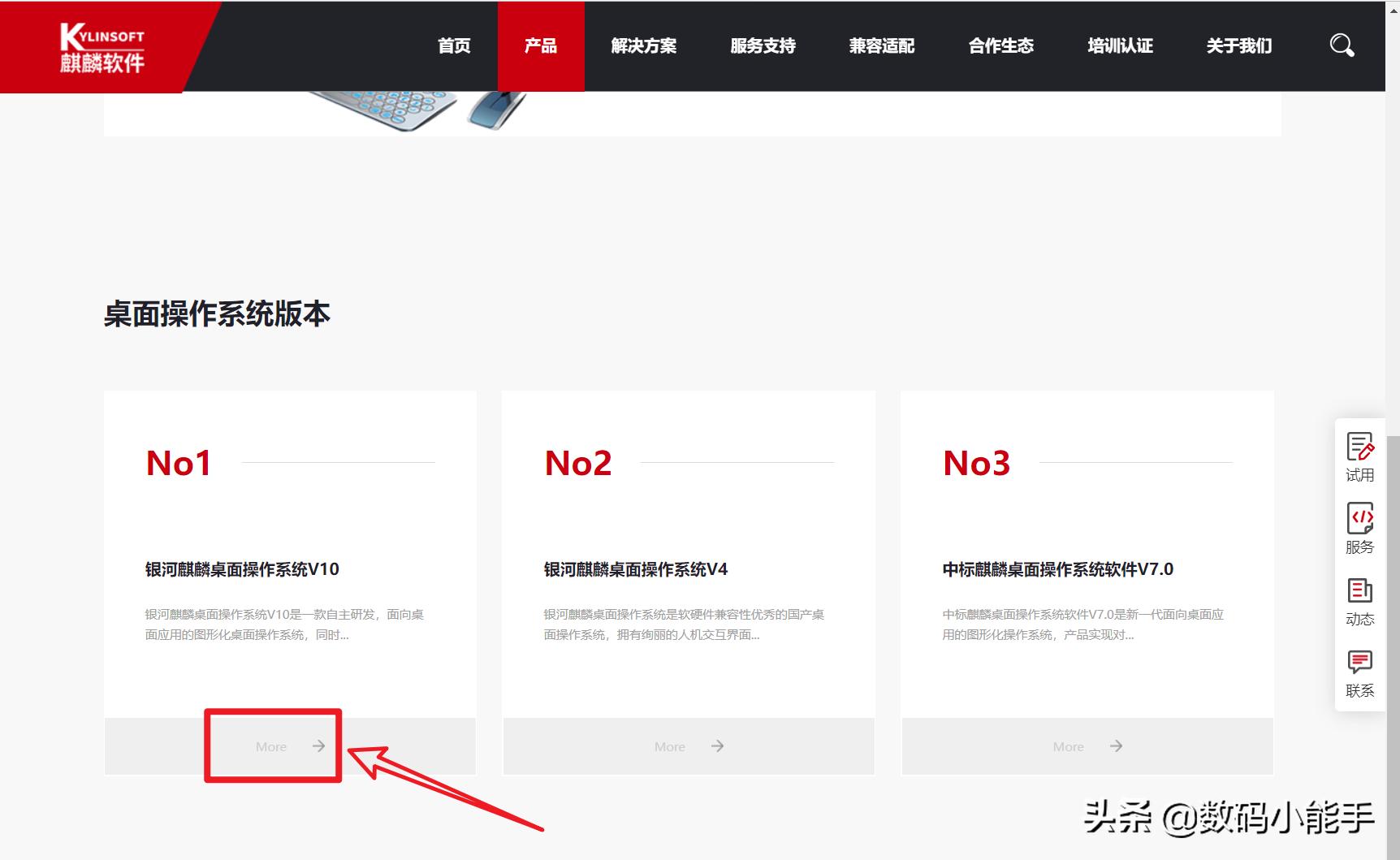This screenshot has height=860, width=1400.
Task: Click the More button under 银河麒麟桌面操作系统V10
Action: (x=272, y=745)
